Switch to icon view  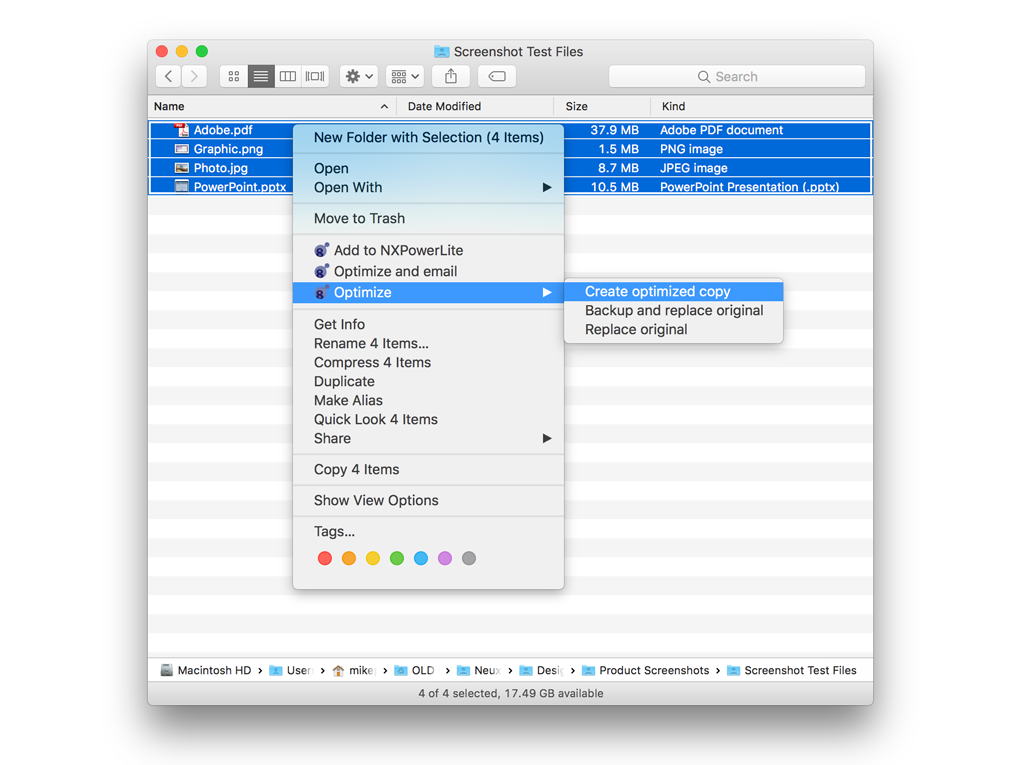click(x=234, y=76)
